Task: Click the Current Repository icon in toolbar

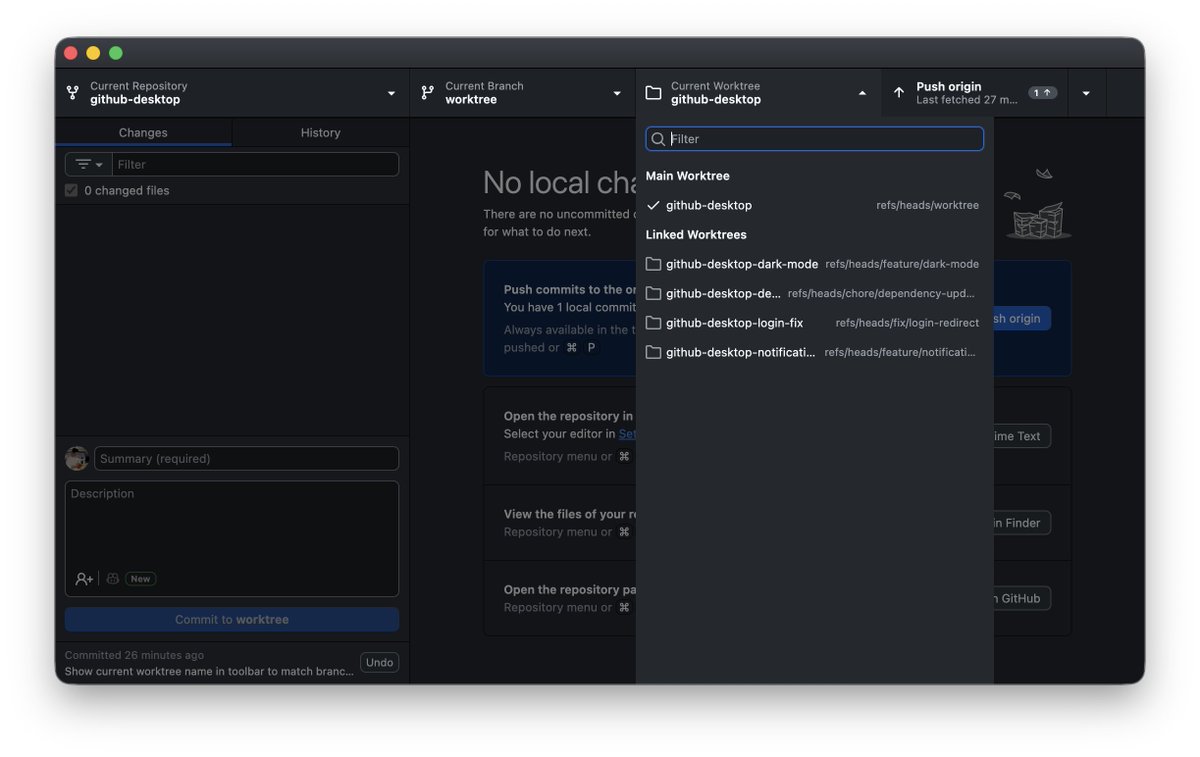Action: click(72, 93)
